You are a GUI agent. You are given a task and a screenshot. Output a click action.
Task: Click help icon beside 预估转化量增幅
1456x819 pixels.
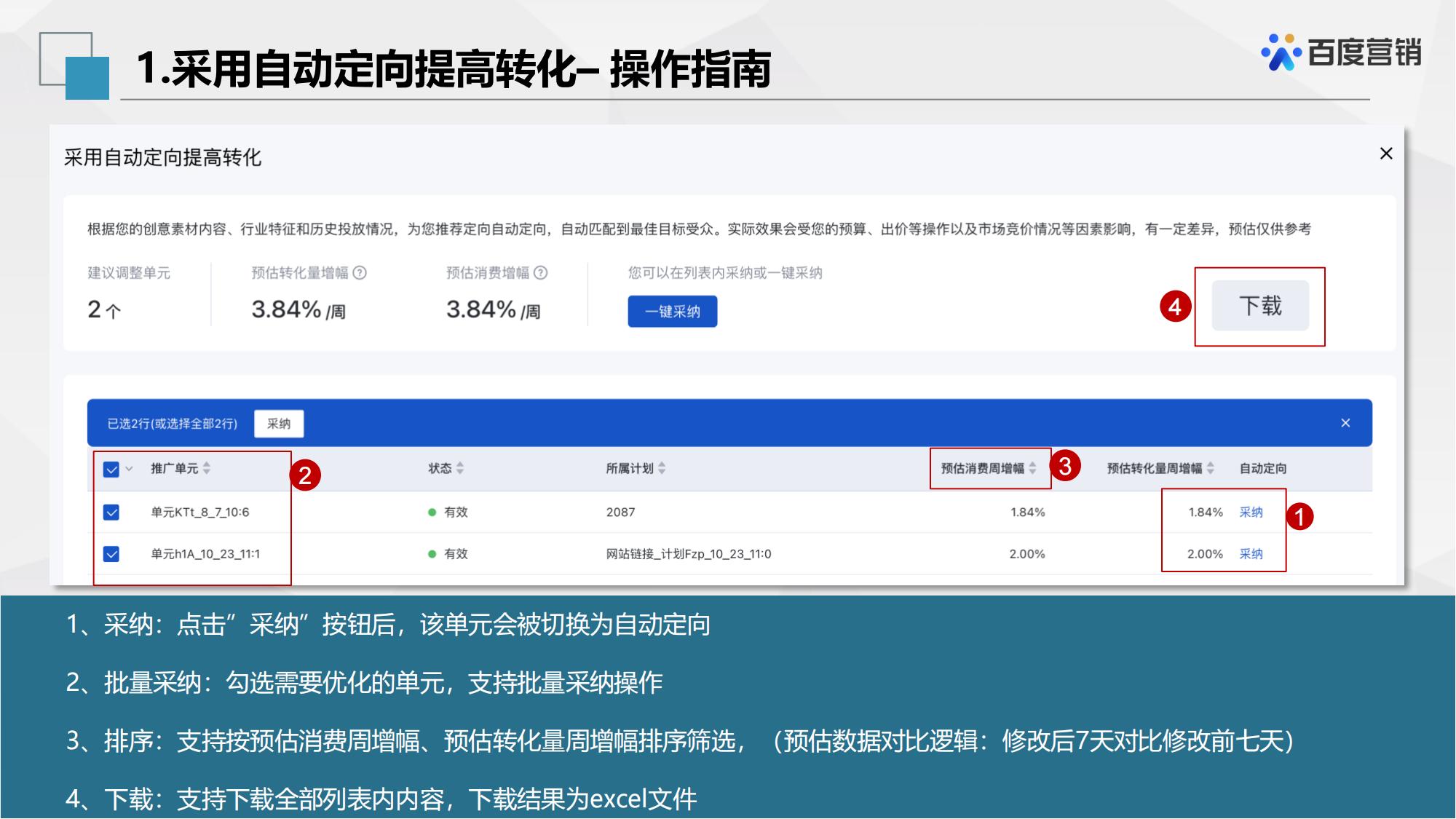(x=360, y=273)
